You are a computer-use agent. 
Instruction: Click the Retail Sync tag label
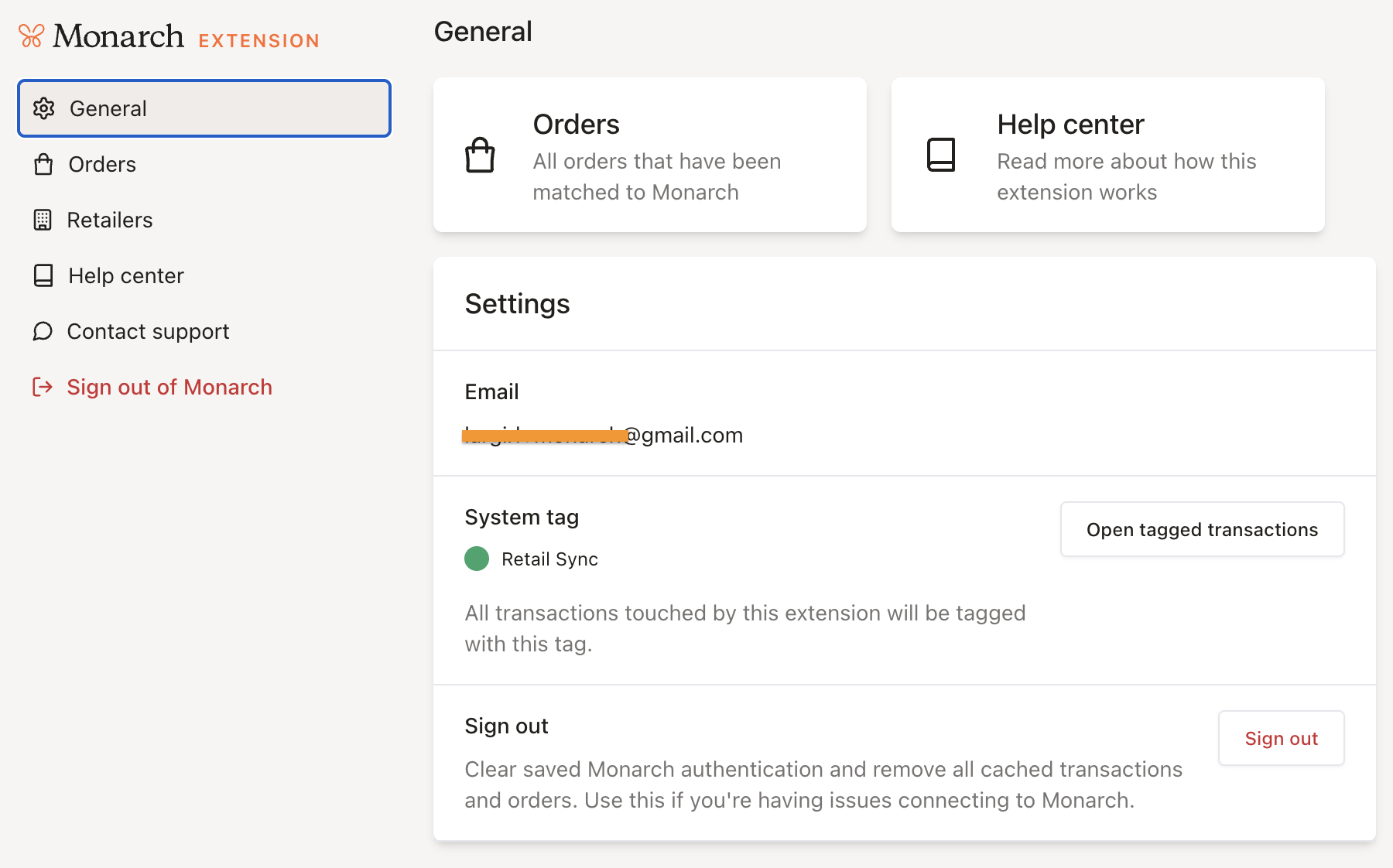(549, 559)
